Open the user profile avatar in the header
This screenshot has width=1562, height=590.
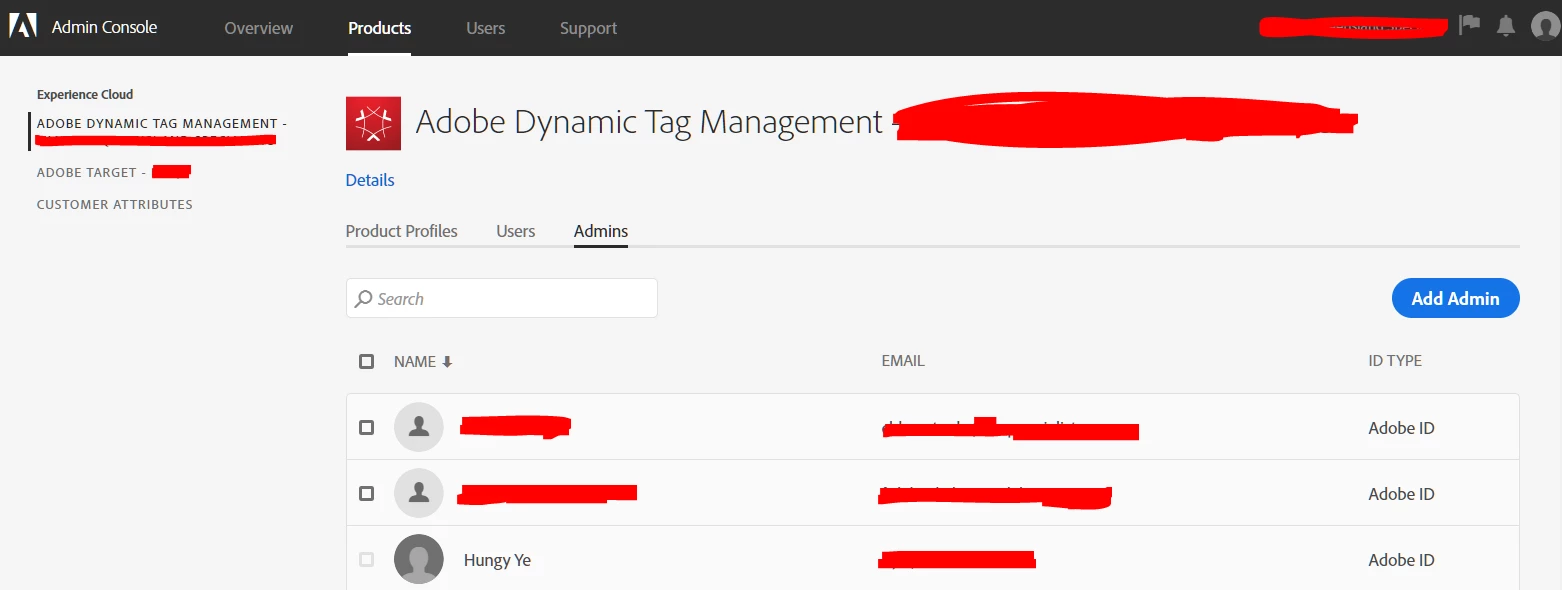1545,26
